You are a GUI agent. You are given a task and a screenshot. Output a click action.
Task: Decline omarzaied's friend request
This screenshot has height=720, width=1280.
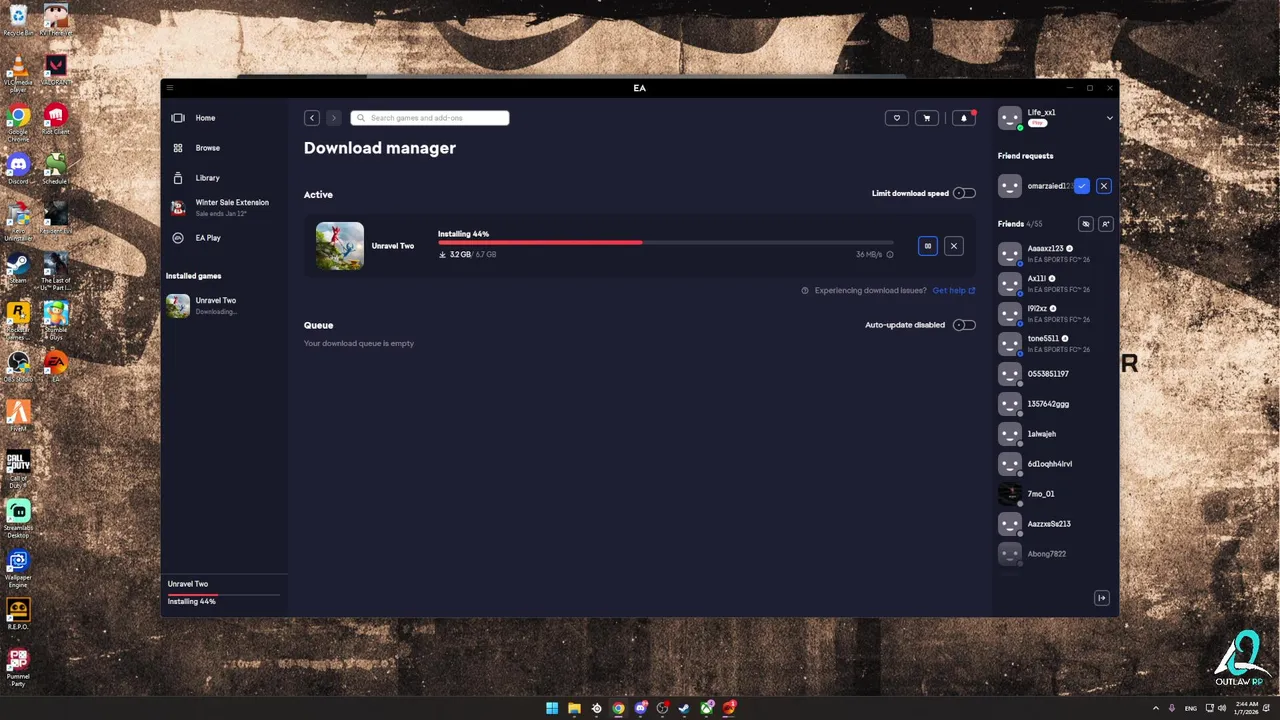pyautogui.click(x=1104, y=186)
